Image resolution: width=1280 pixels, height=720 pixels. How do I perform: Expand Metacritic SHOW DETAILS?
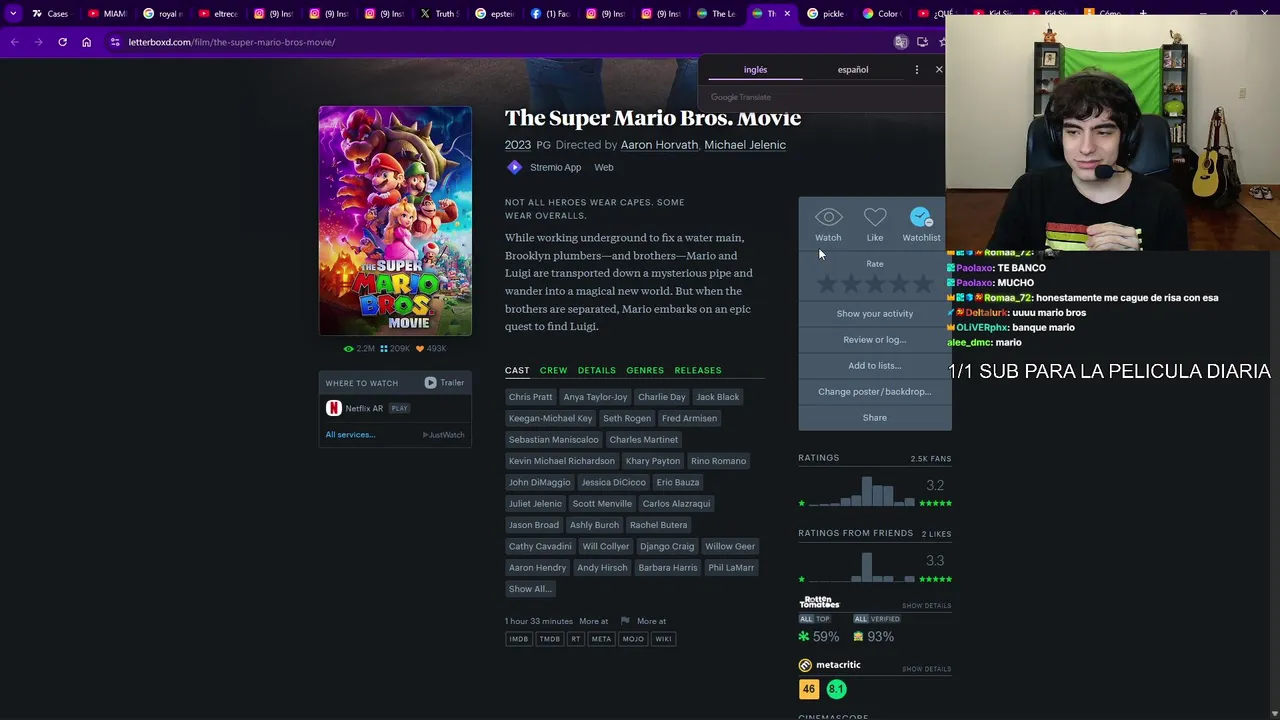pyautogui.click(x=926, y=670)
